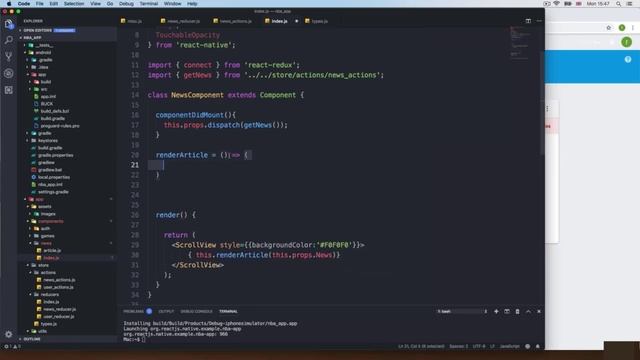Open the terminal shell selector dropdown

pyautogui.click(x=462, y=311)
